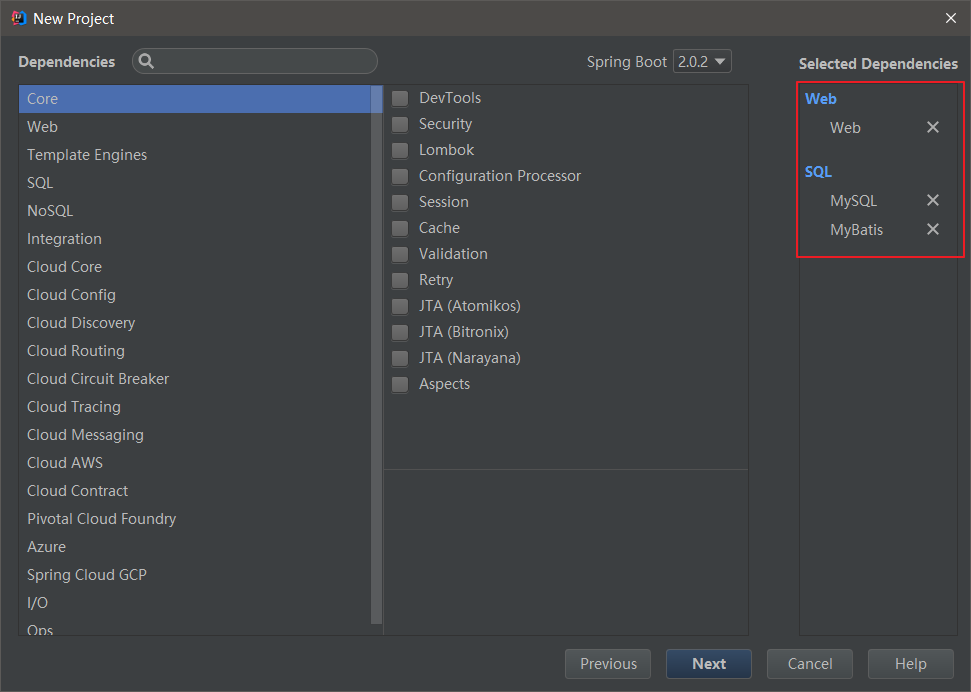Open the Spring Boot version dropdown
The image size is (971, 692).
[x=702, y=61]
